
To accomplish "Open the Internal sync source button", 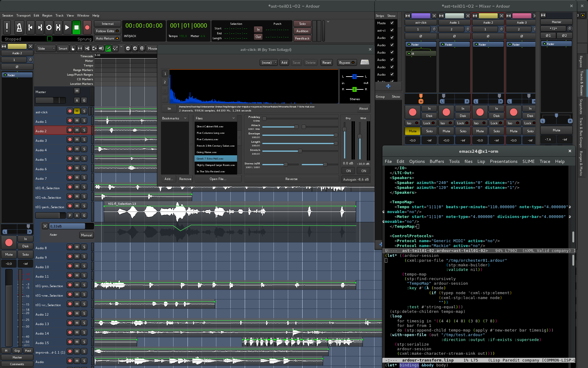I will pyautogui.click(x=108, y=24).
